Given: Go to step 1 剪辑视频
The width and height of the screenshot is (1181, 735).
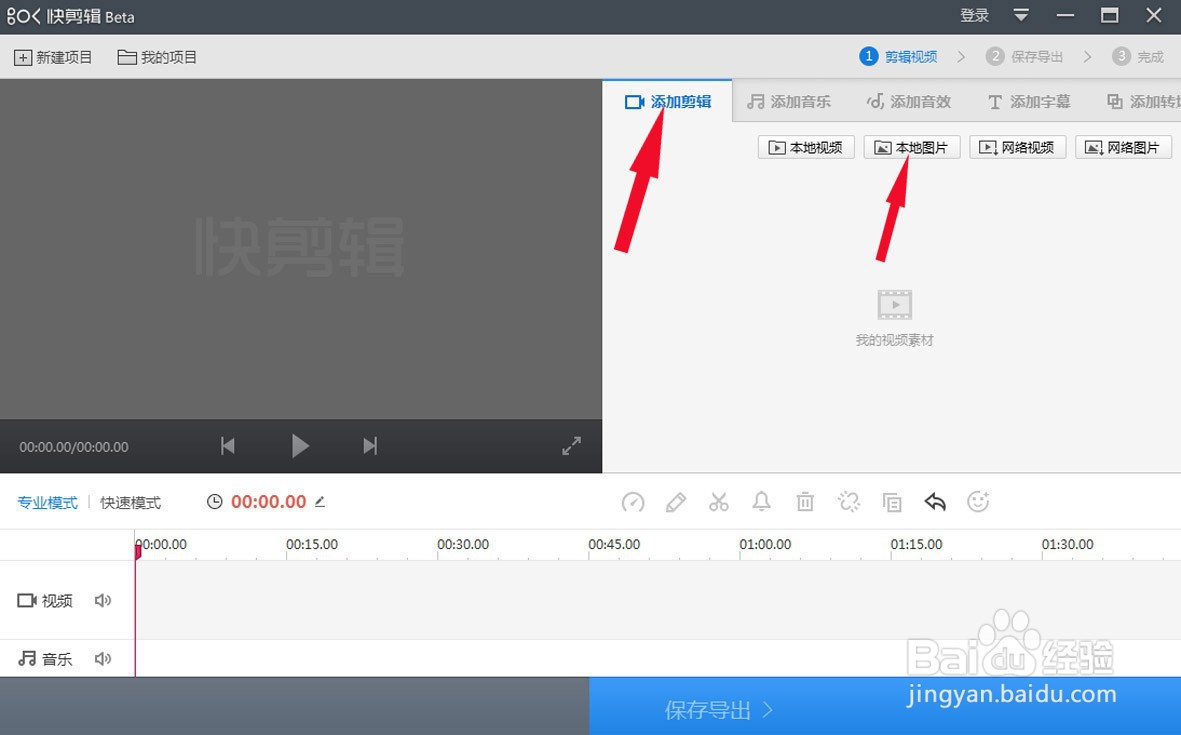Looking at the screenshot, I should point(899,56).
